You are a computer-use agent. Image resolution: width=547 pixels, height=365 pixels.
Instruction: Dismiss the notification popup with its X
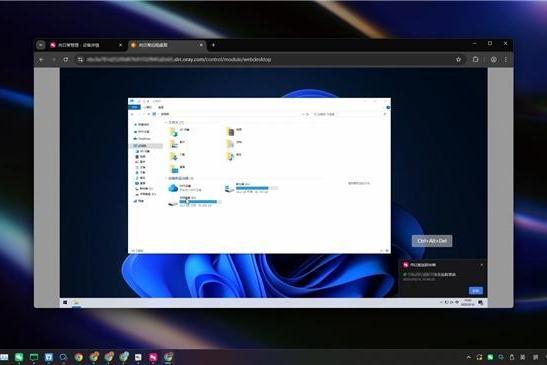click(x=482, y=265)
